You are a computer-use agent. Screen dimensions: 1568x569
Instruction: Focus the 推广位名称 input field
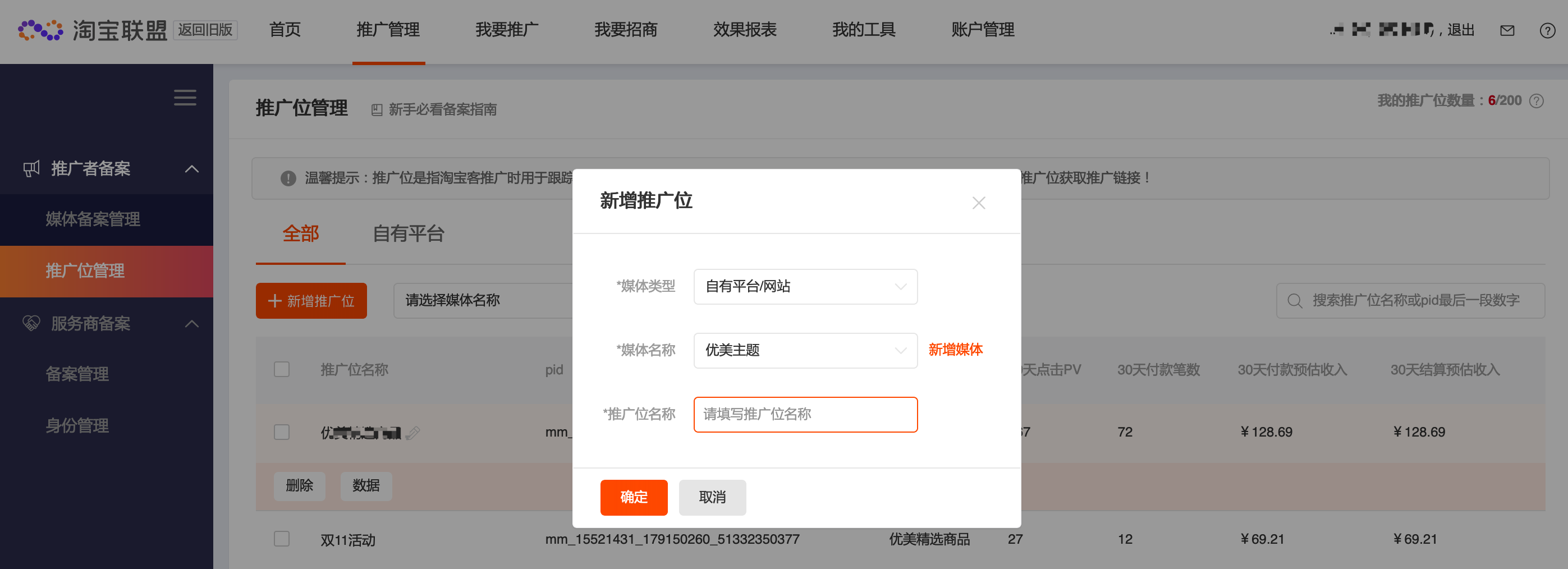805,415
